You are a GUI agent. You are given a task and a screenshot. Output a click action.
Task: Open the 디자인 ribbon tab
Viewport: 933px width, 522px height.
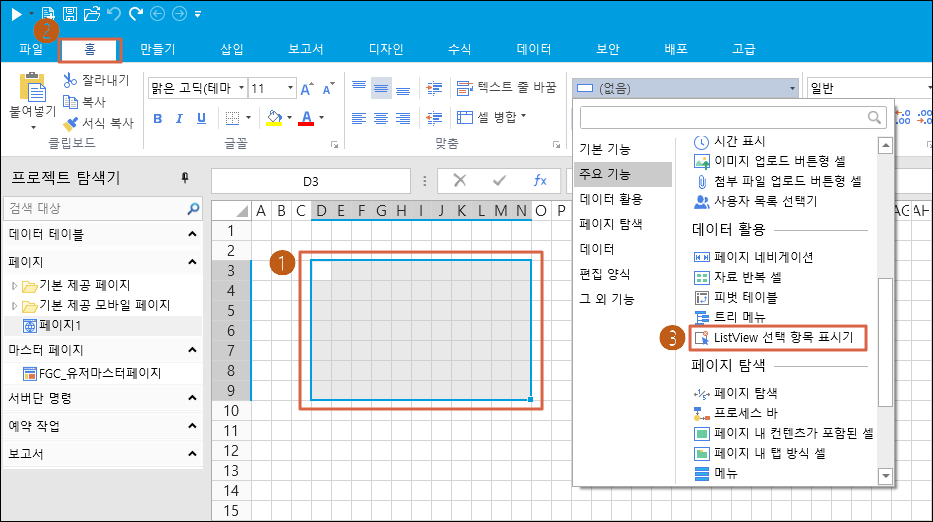coord(386,49)
